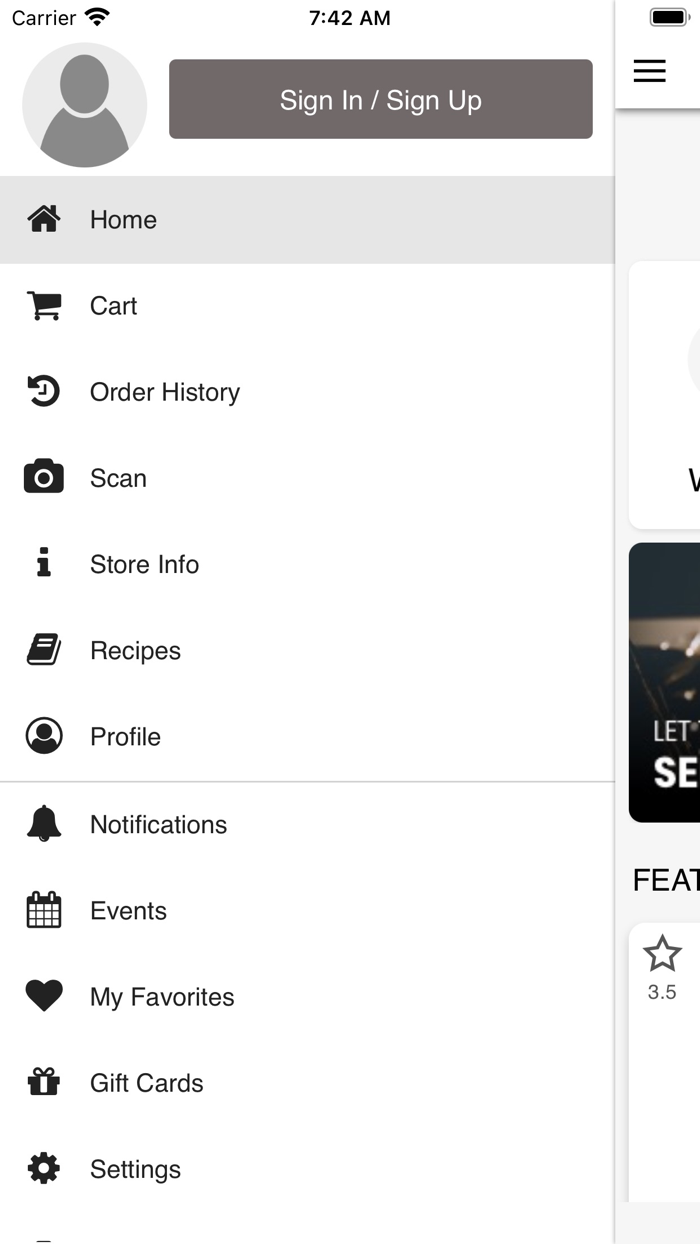Tap the My Favorites heart icon
This screenshot has width=700, height=1244.
pyautogui.click(x=44, y=996)
